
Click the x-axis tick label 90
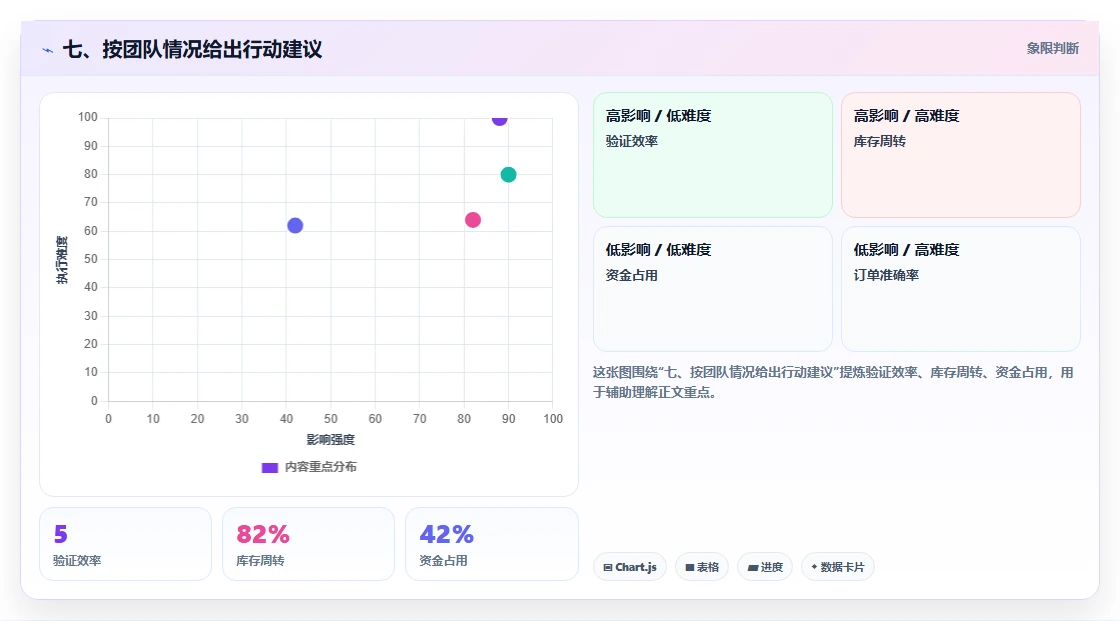pos(509,419)
